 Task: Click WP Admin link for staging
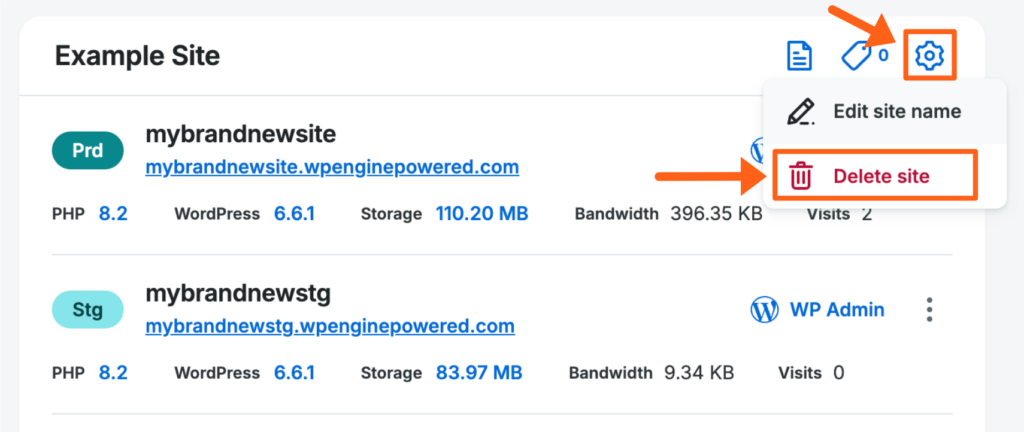[837, 310]
